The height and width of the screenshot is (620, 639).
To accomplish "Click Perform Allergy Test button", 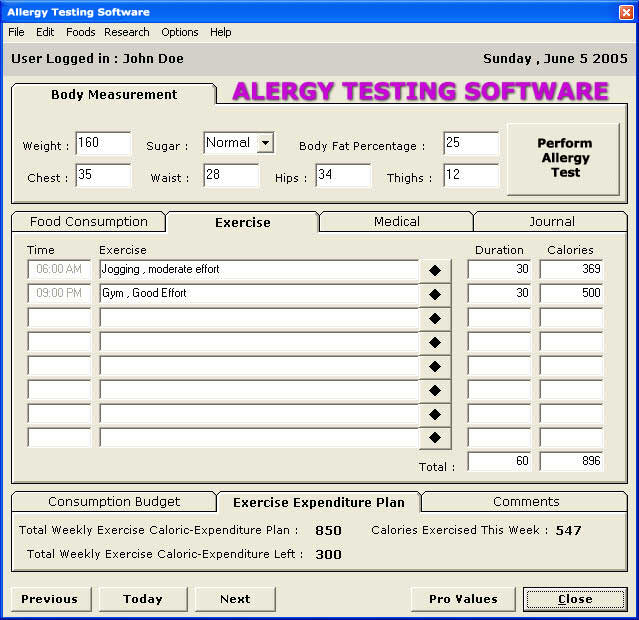I will click(x=564, y=158).
